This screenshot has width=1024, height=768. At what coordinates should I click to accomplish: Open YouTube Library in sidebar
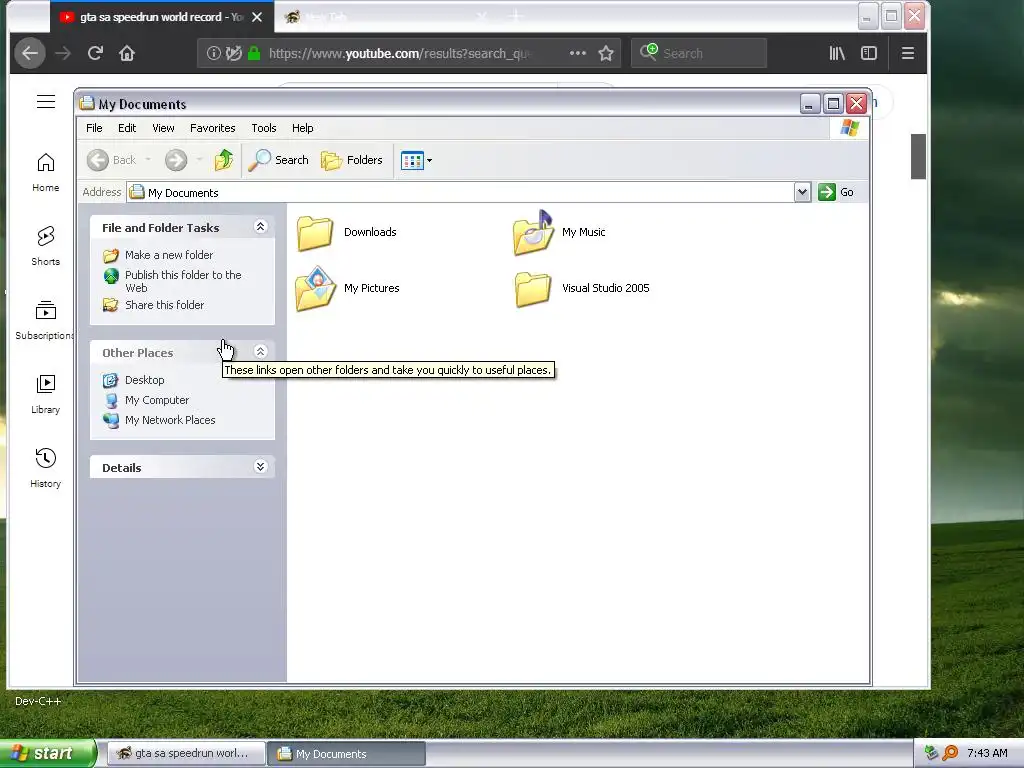click(x=46, y=394)
